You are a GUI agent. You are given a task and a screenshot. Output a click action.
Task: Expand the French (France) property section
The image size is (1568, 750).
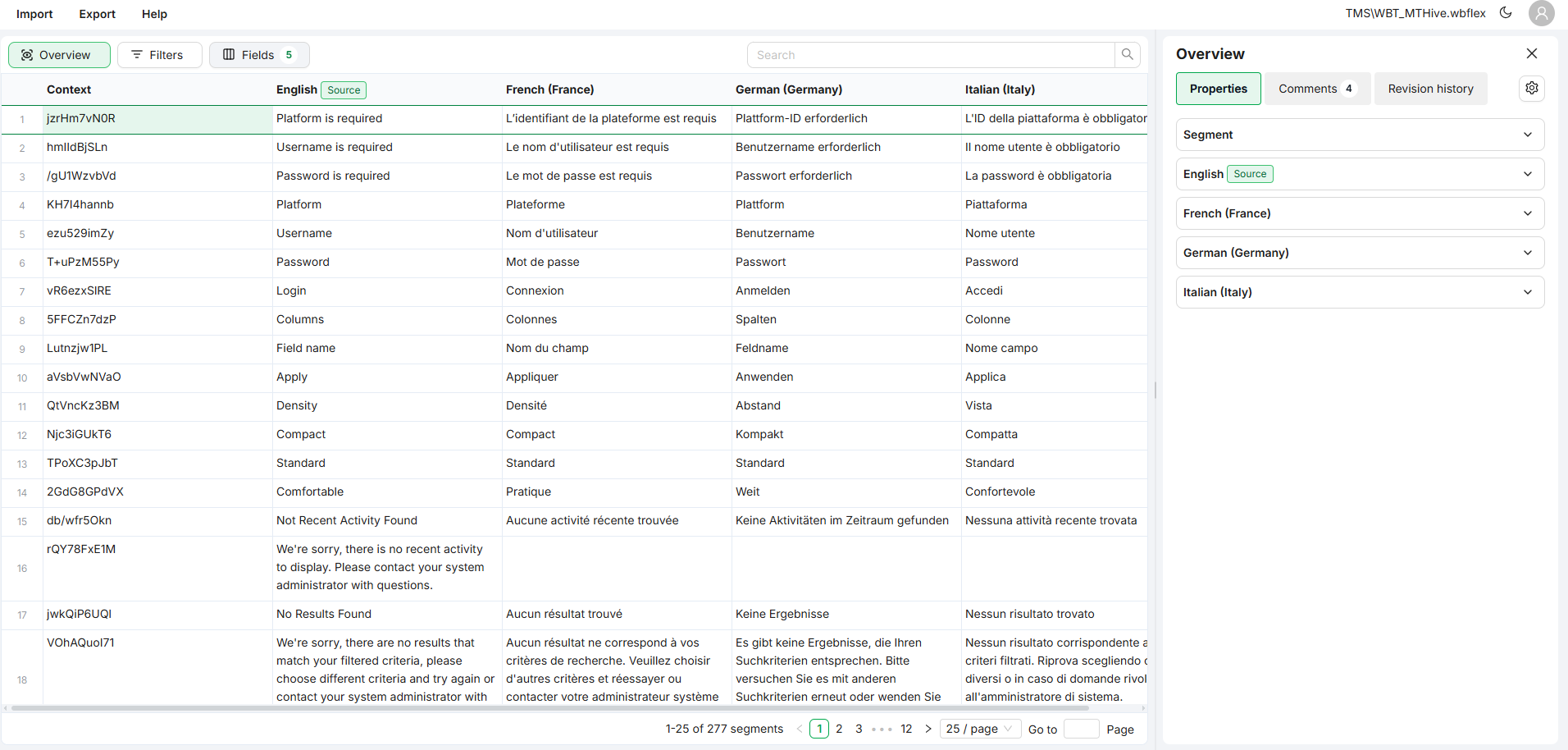tap(1360, 213)
